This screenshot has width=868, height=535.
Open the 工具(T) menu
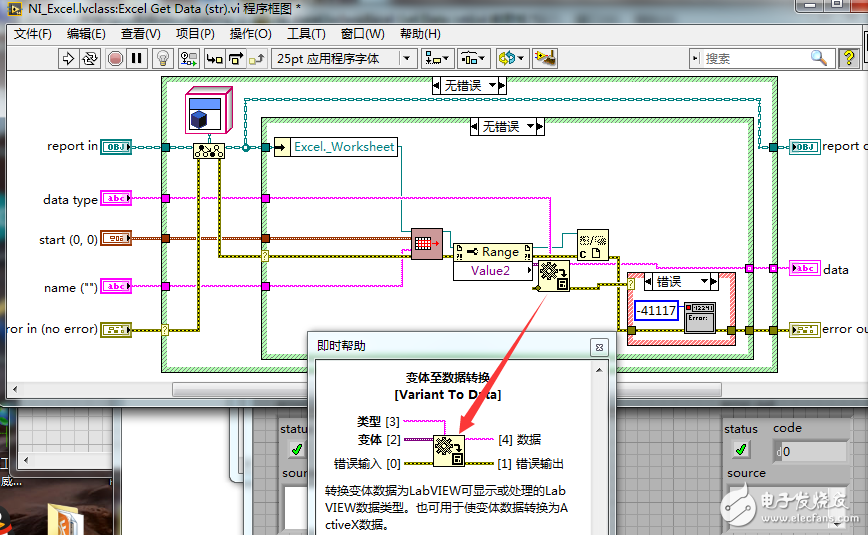306,34
